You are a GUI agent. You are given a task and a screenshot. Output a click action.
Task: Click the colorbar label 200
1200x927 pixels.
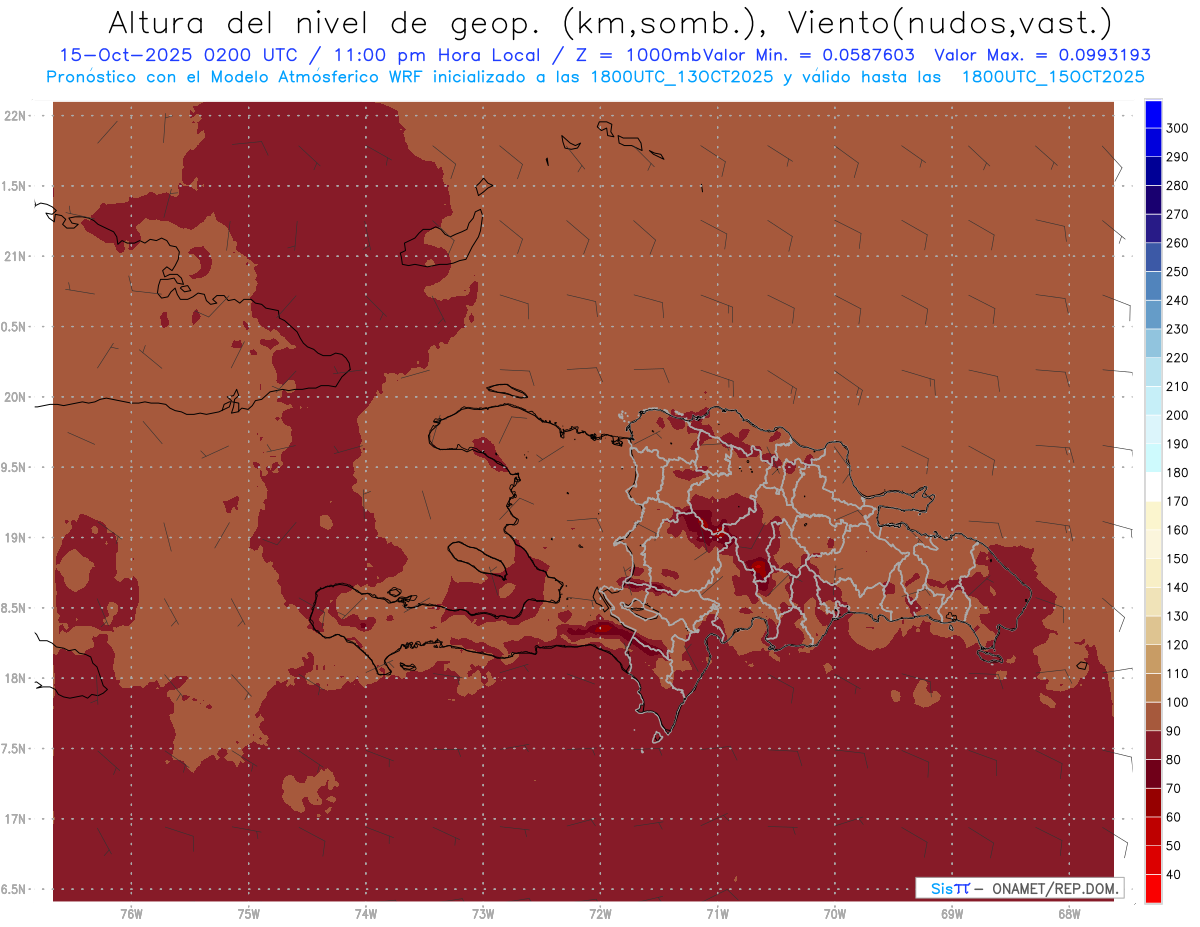1176,415
